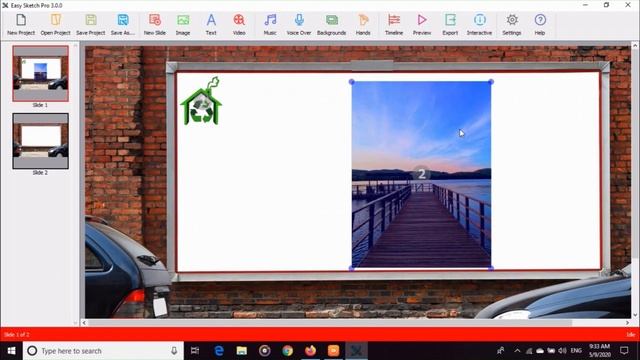
Task: Open the volume control in system tray
Action: [562, 351]
